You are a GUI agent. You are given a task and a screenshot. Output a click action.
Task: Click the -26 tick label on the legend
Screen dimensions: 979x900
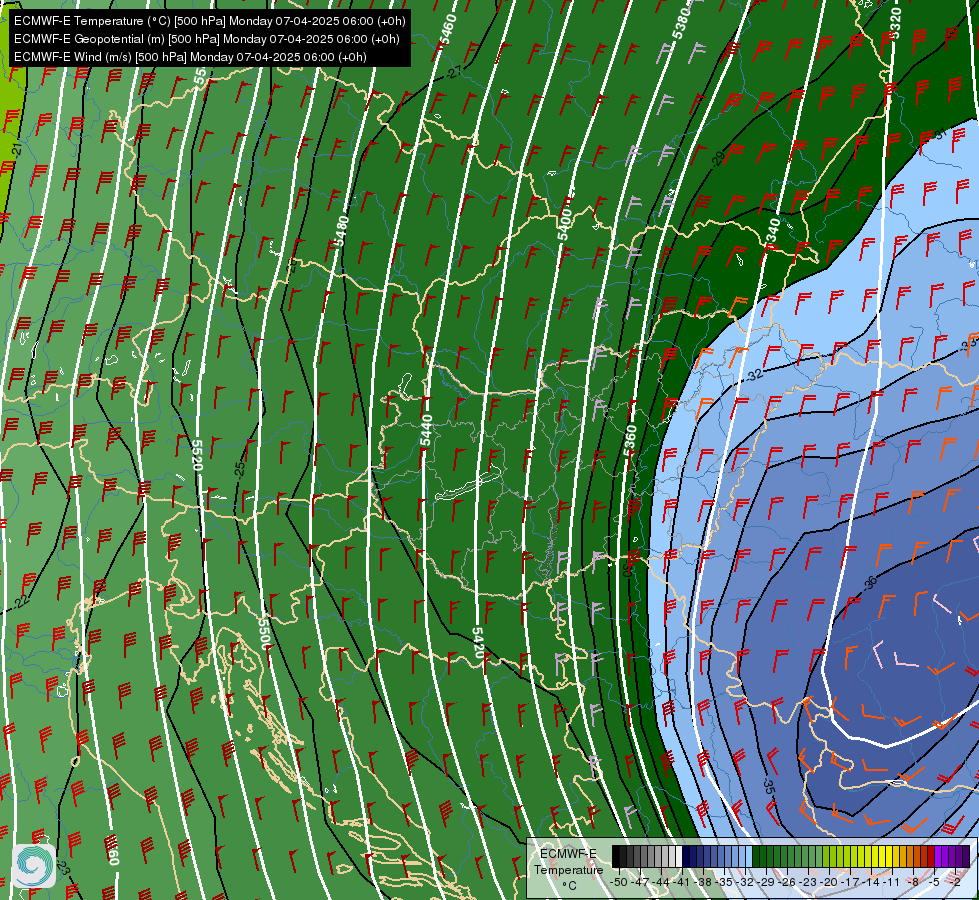(787, 882)
